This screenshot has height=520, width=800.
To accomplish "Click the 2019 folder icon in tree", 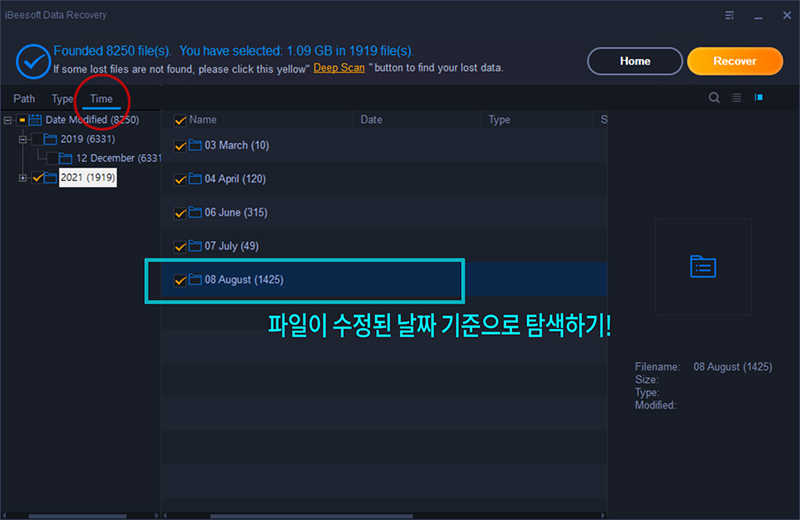I will (x=50, y=139).
